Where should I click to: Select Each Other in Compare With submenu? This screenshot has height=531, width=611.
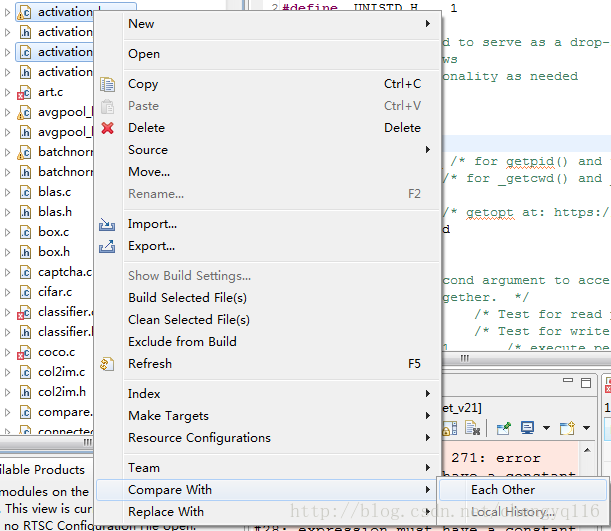click(x=523, y=490)
